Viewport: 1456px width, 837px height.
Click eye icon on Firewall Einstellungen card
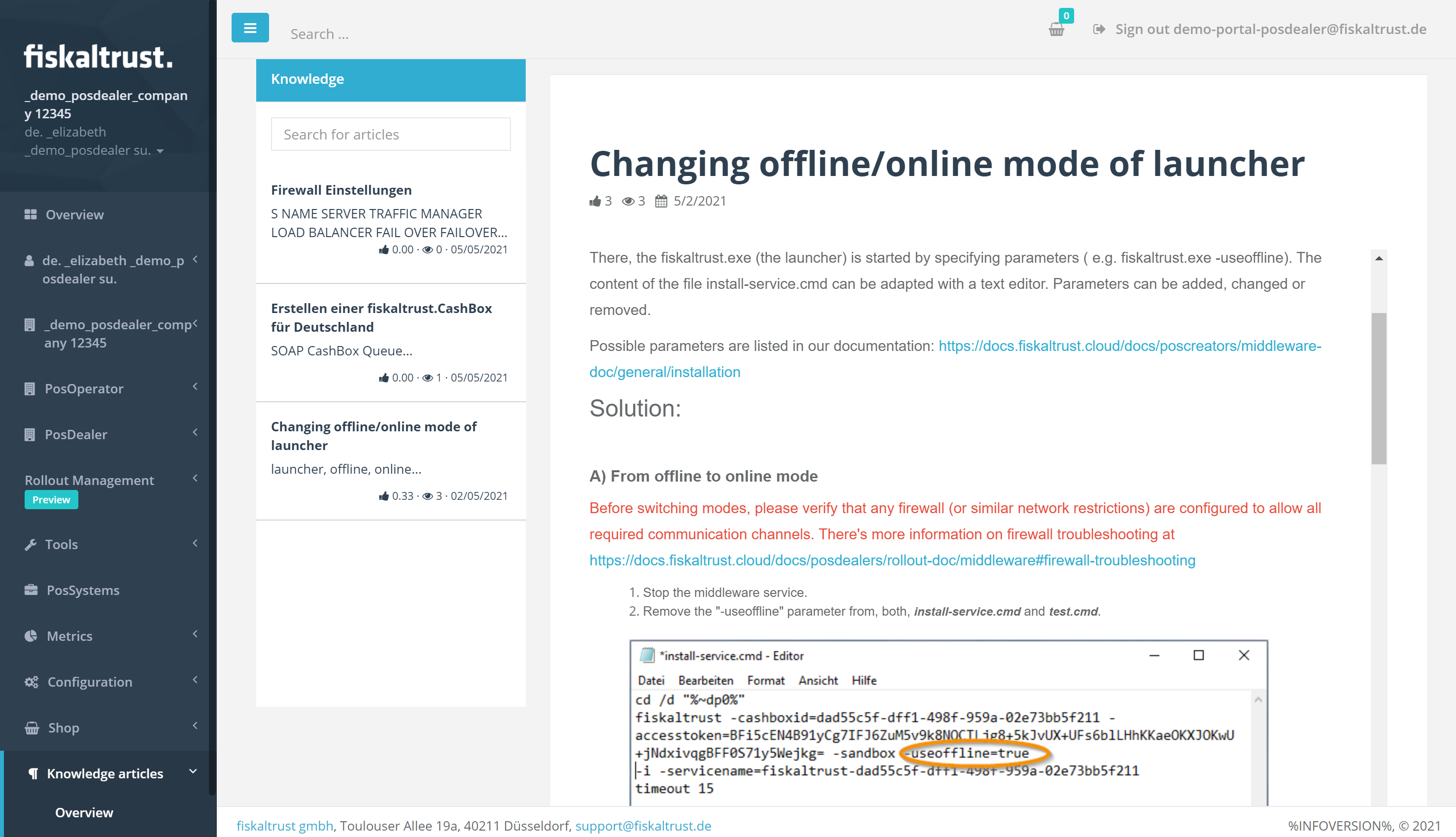point(428,249)
